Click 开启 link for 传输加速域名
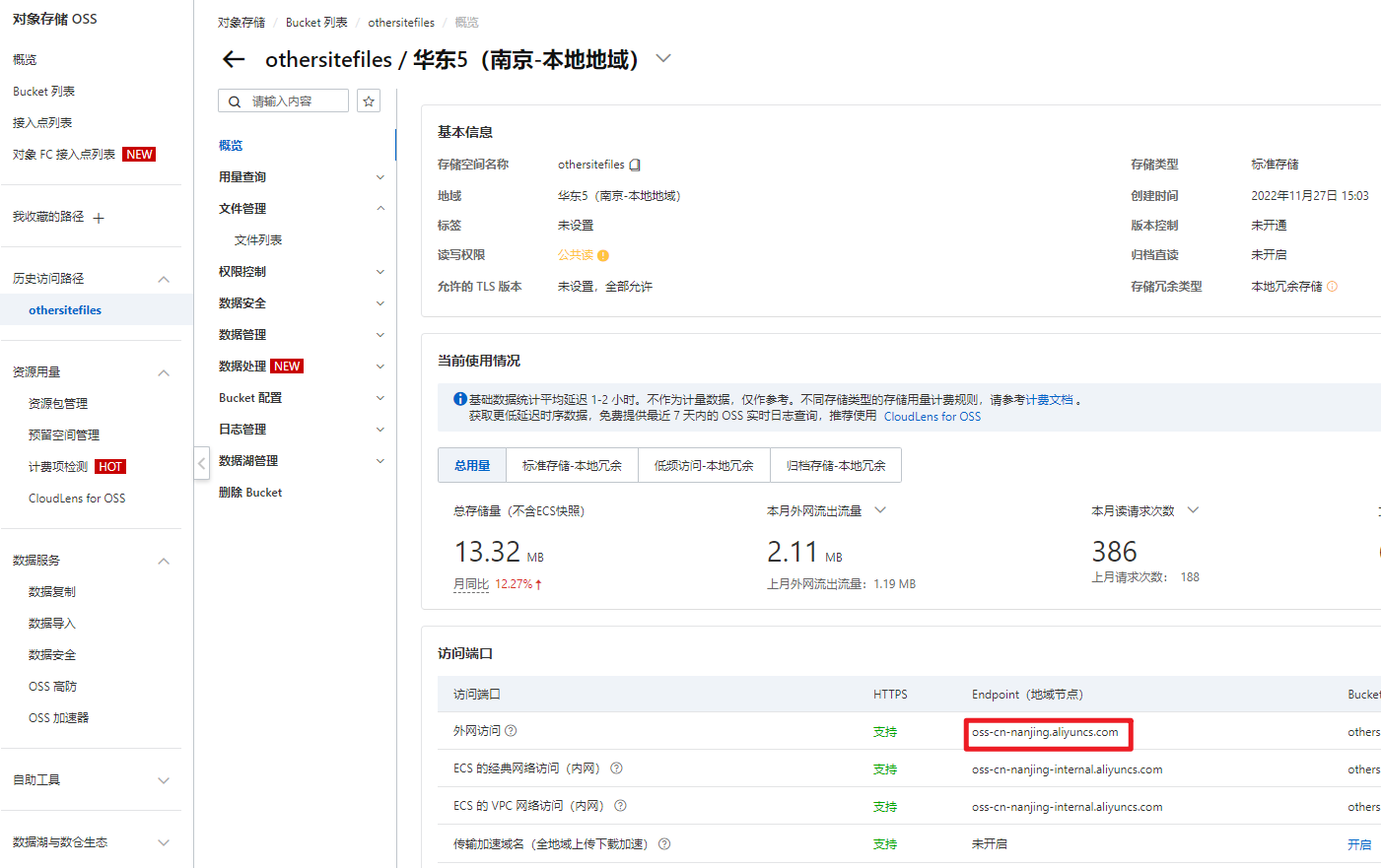The height and width of the screenshot is (868, 1381). tap(1359, 844)
